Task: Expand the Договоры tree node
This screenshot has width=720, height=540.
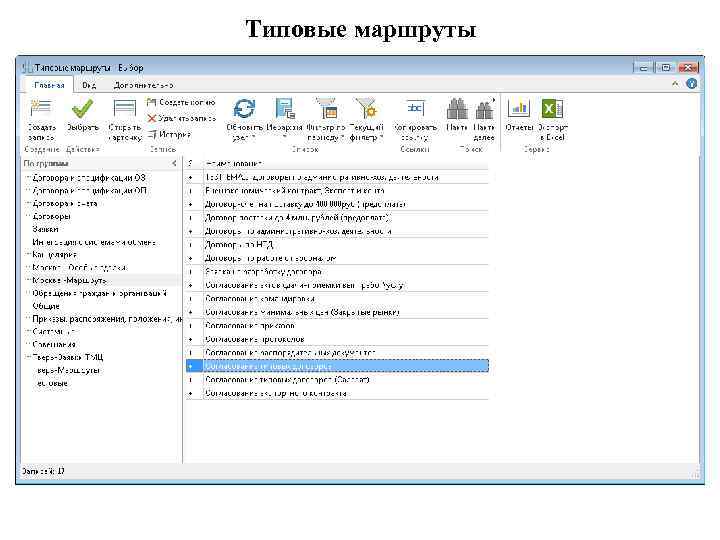Action: coord(28,216)
